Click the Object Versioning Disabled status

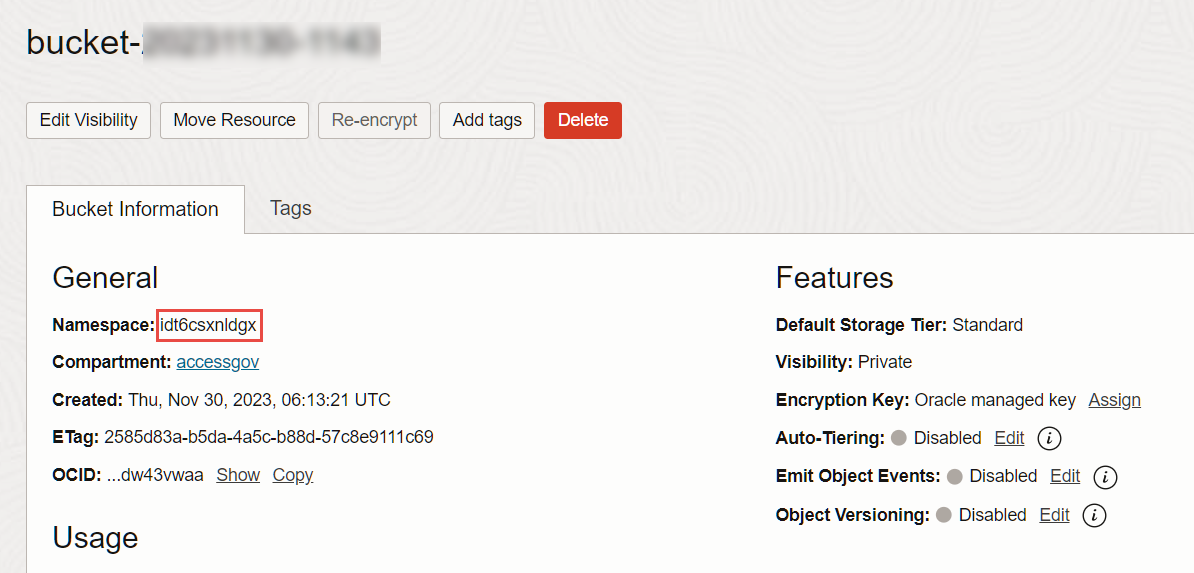pyautogui.click(x=992, y=515)
